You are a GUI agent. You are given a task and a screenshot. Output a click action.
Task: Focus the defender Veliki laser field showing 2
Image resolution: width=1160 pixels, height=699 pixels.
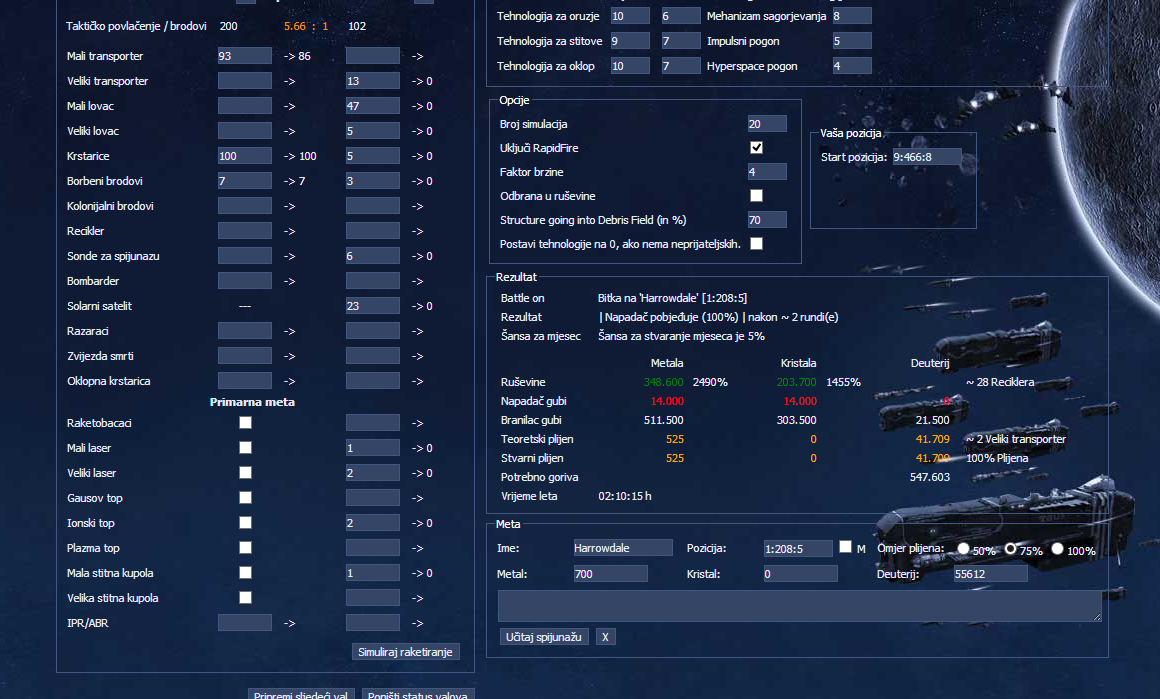pyautogui.click(x=373, y=473)
